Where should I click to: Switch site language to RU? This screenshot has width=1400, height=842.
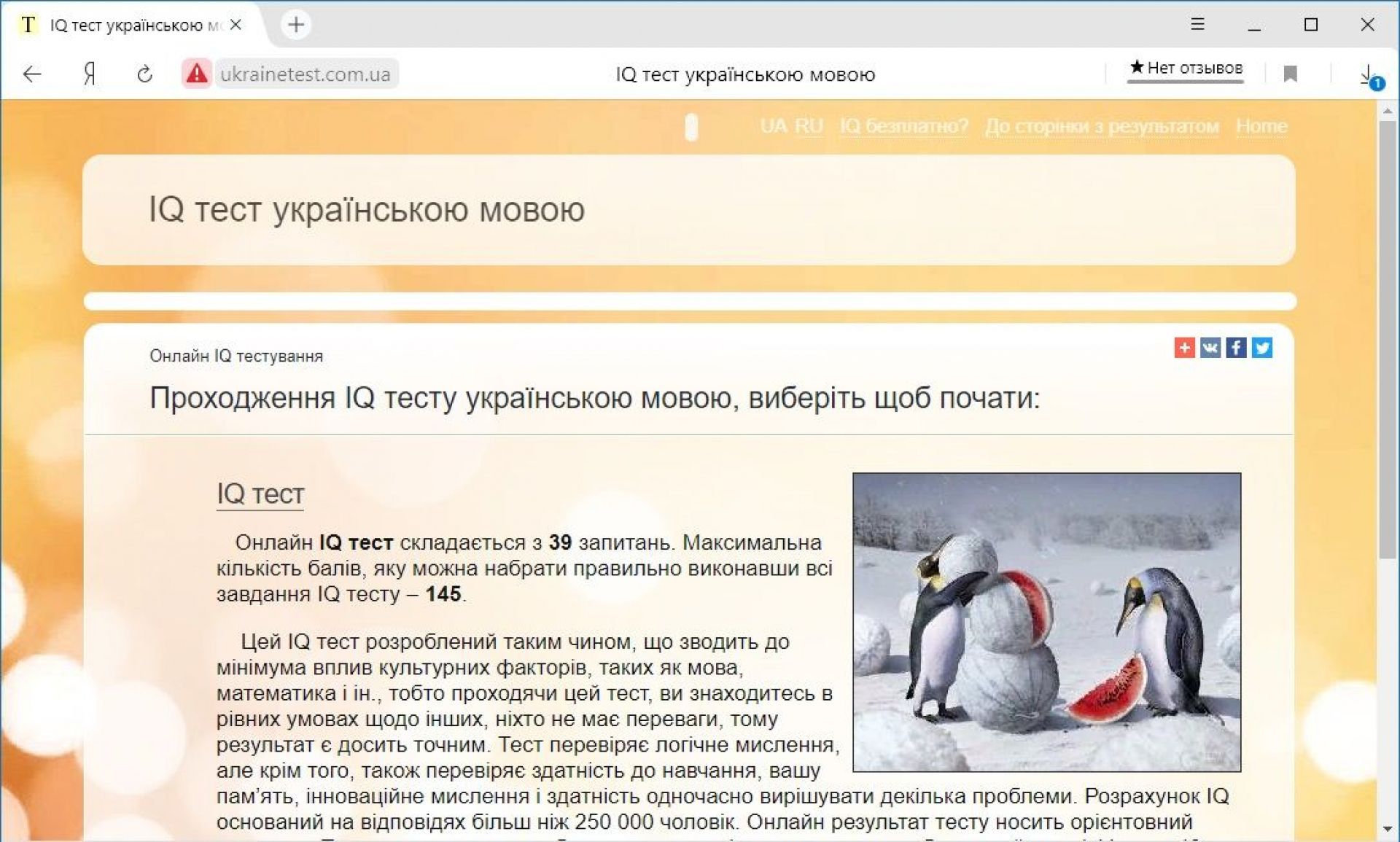(x=808, y=126)
